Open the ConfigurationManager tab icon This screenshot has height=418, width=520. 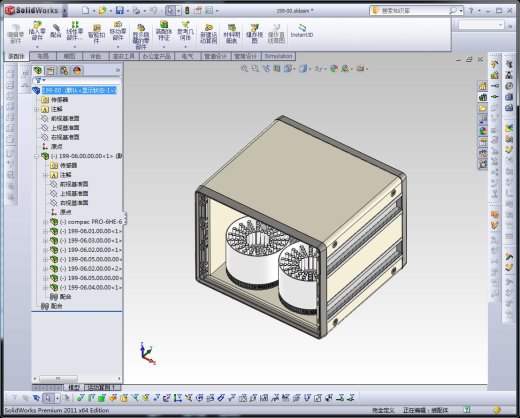64,71
